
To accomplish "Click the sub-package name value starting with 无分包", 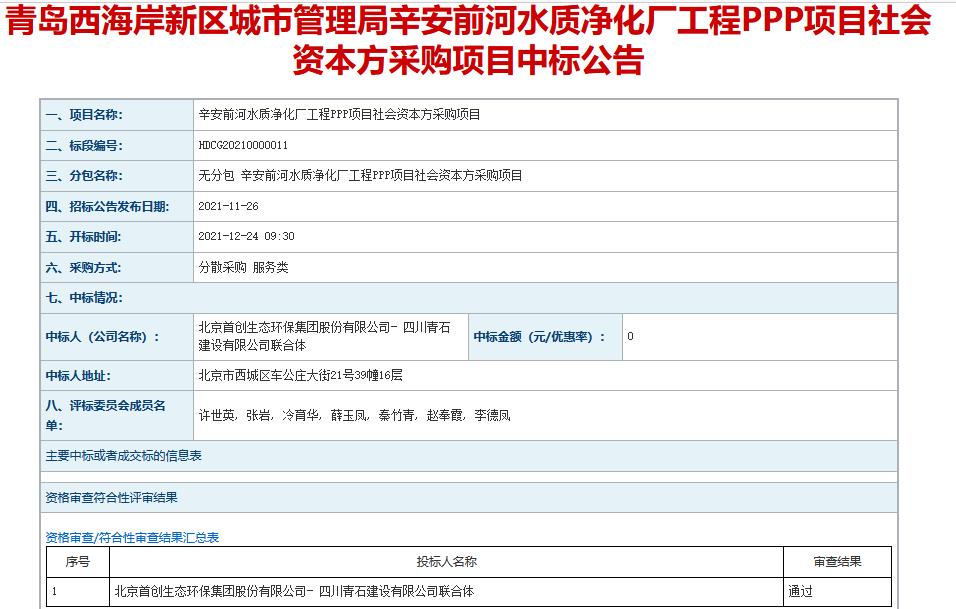I will pos(361,176).
